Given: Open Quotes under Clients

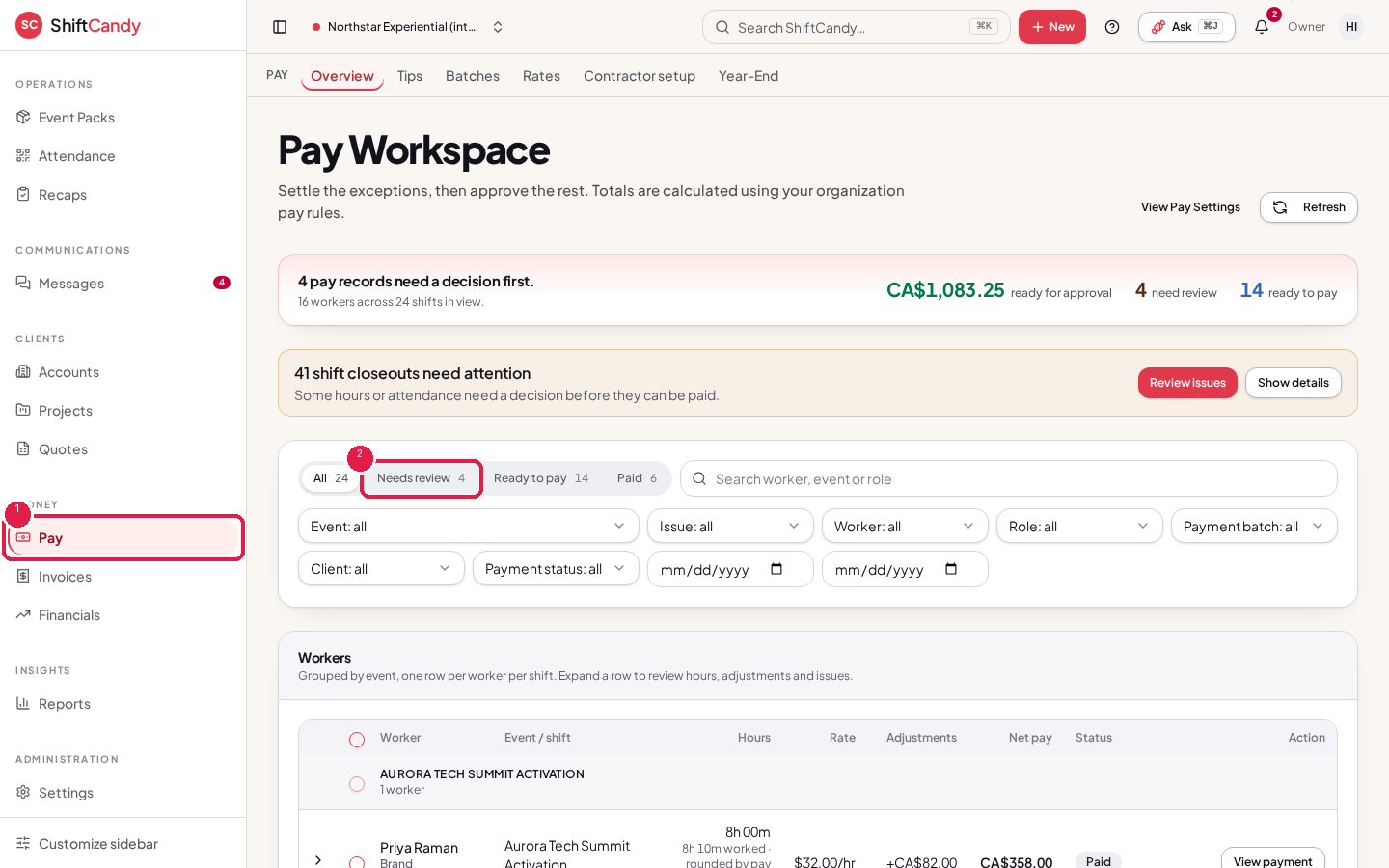Looking at the screenshot, I should (123, 449).
